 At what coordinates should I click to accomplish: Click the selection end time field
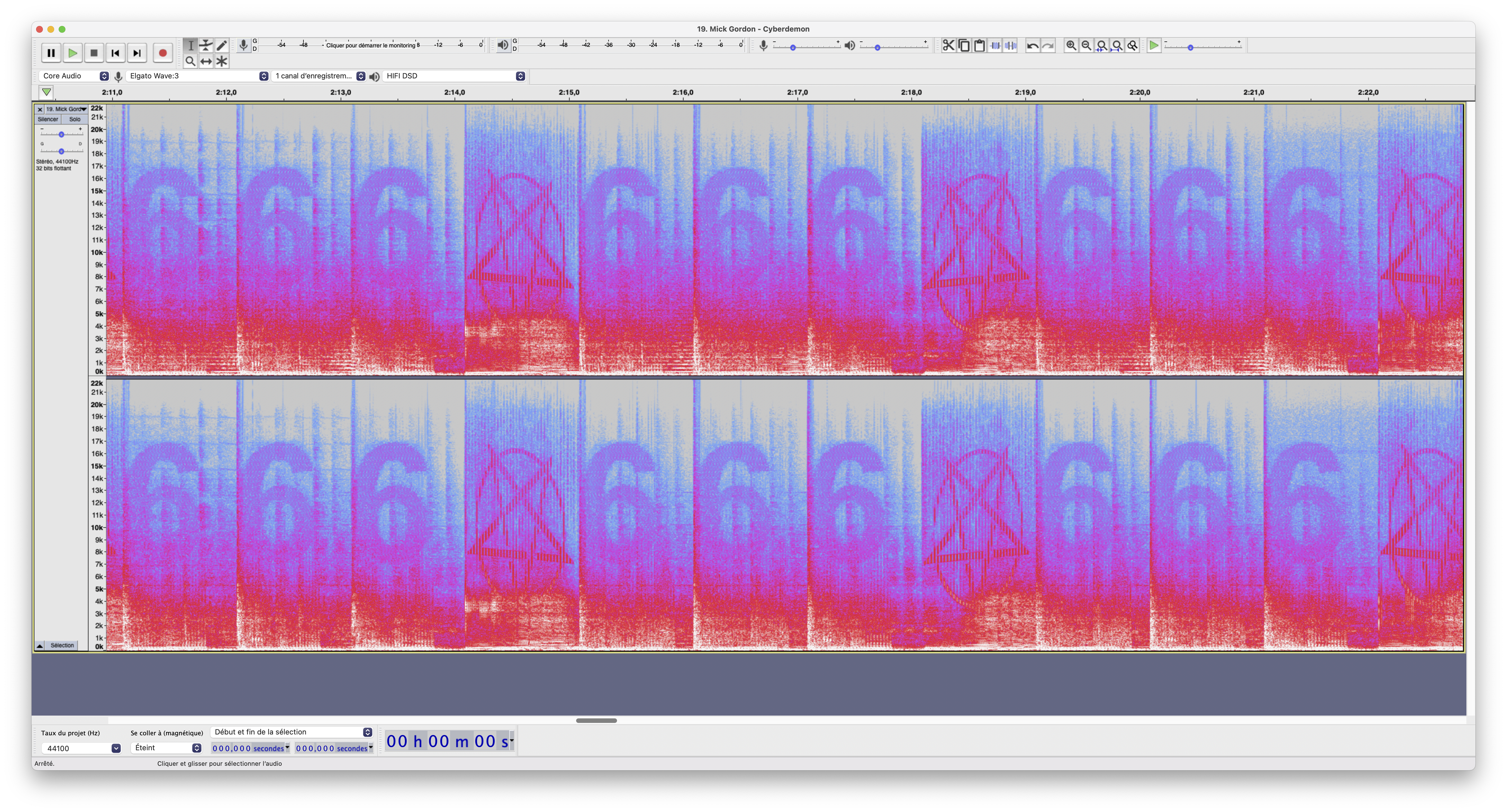pyautogui.click(x=334, y=748)
